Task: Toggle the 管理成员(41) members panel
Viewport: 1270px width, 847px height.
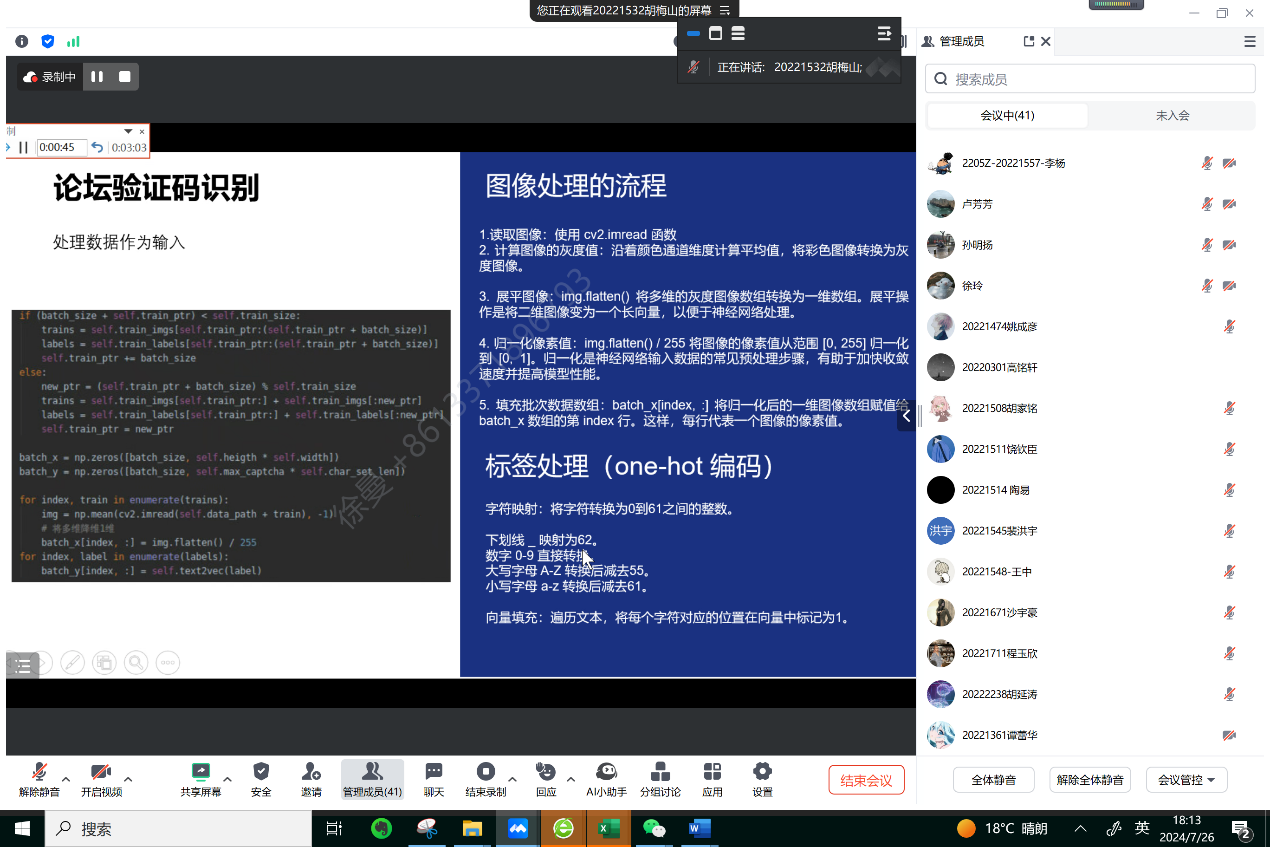Action: (372, 779)
